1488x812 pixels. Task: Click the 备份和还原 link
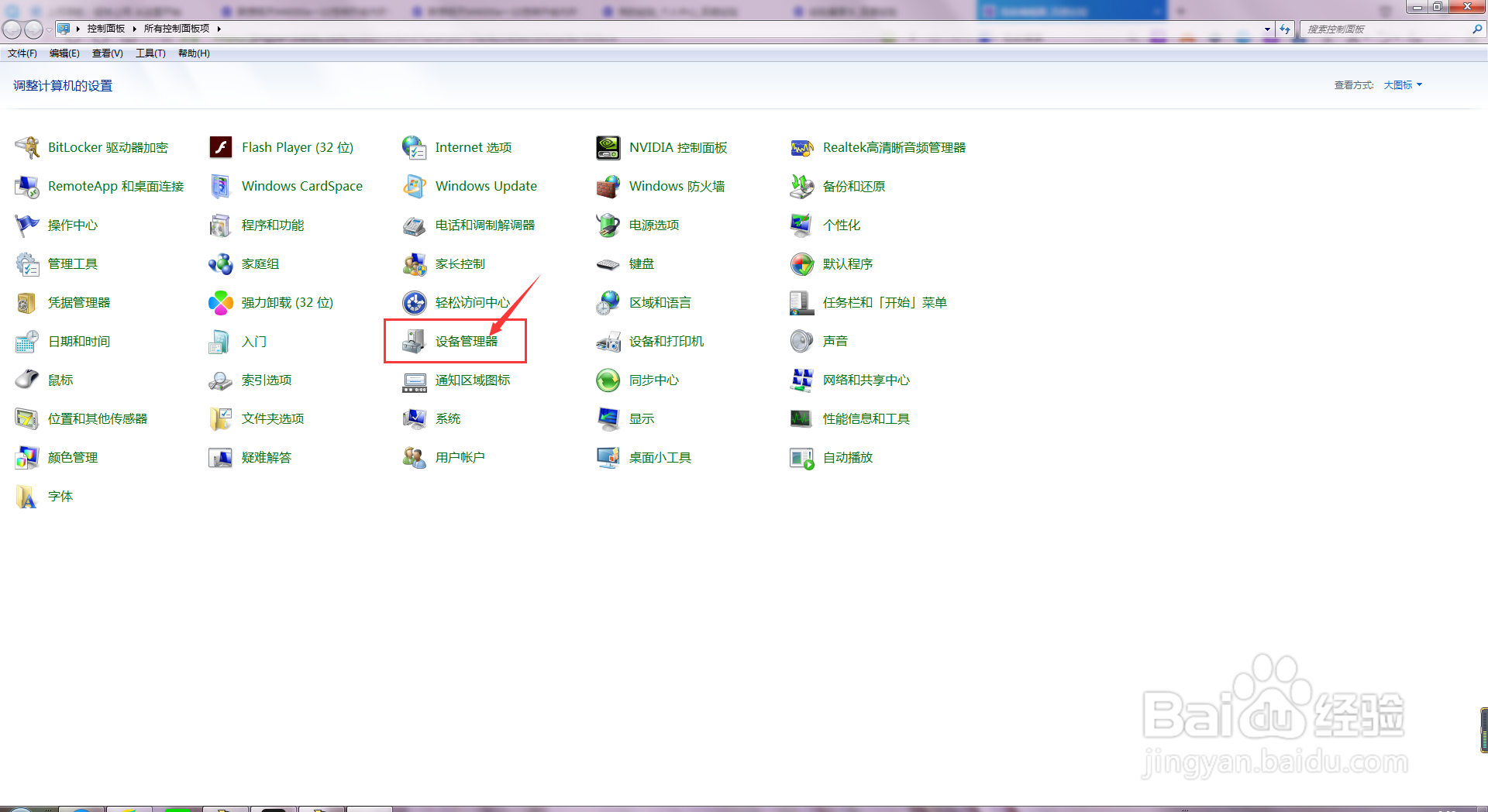coord(854,187)
